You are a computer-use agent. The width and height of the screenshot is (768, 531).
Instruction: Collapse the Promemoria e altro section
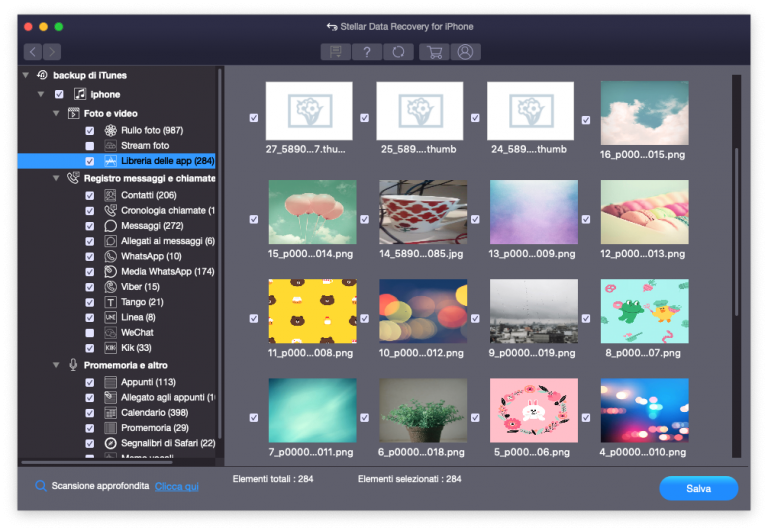pyautogui.click(x=57, y=366)
